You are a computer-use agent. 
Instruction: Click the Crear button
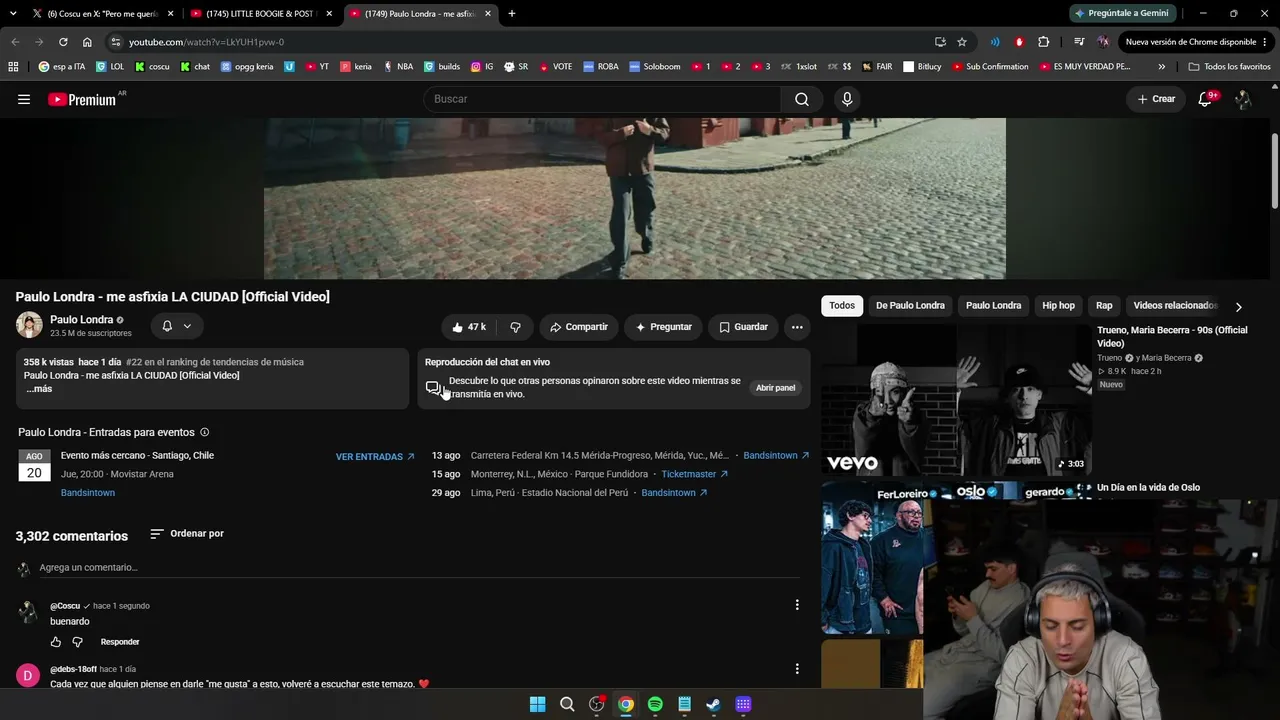point(1156,99)
